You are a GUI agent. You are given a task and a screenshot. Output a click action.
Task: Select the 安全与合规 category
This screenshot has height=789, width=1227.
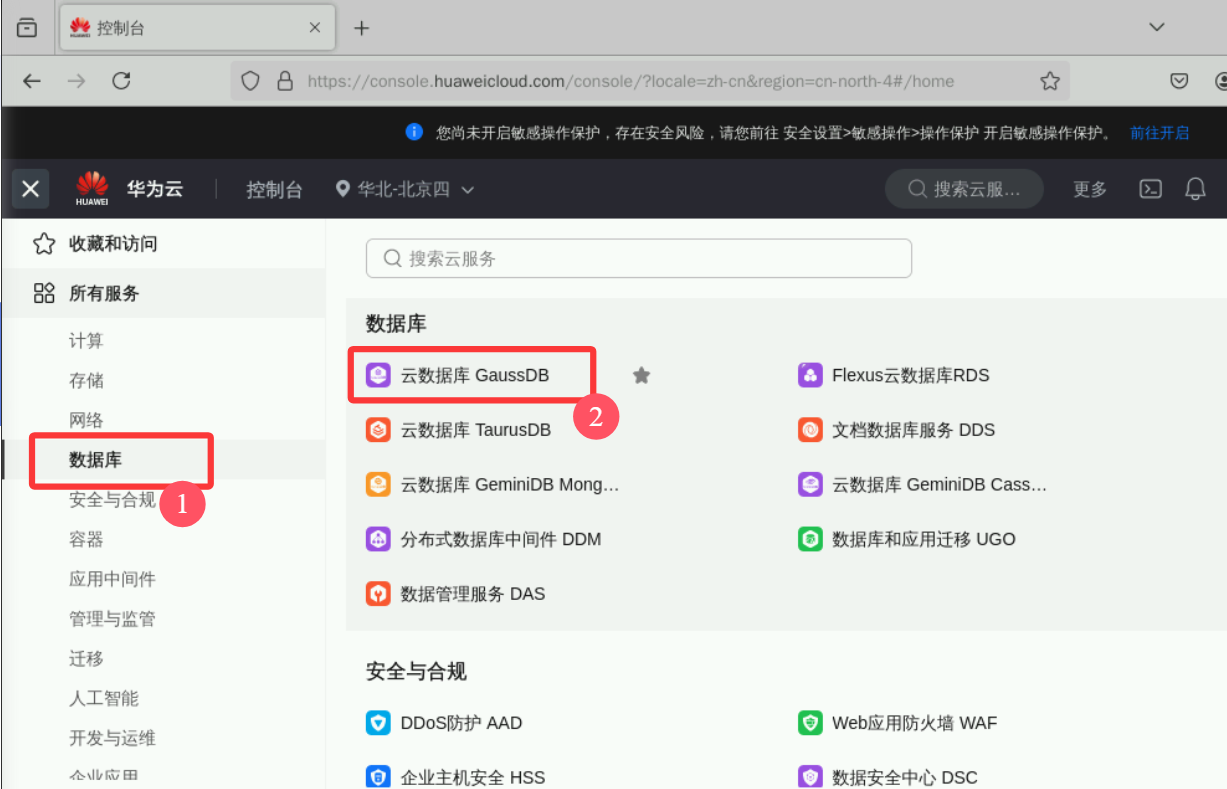click(x=112, y=500)
